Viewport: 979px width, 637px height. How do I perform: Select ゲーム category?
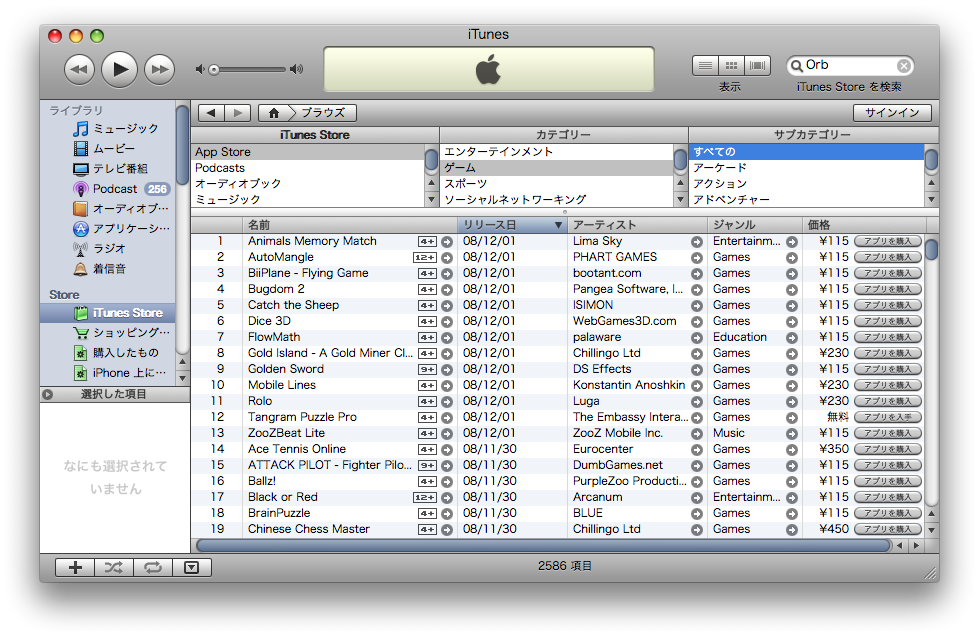tap(556, 168)
